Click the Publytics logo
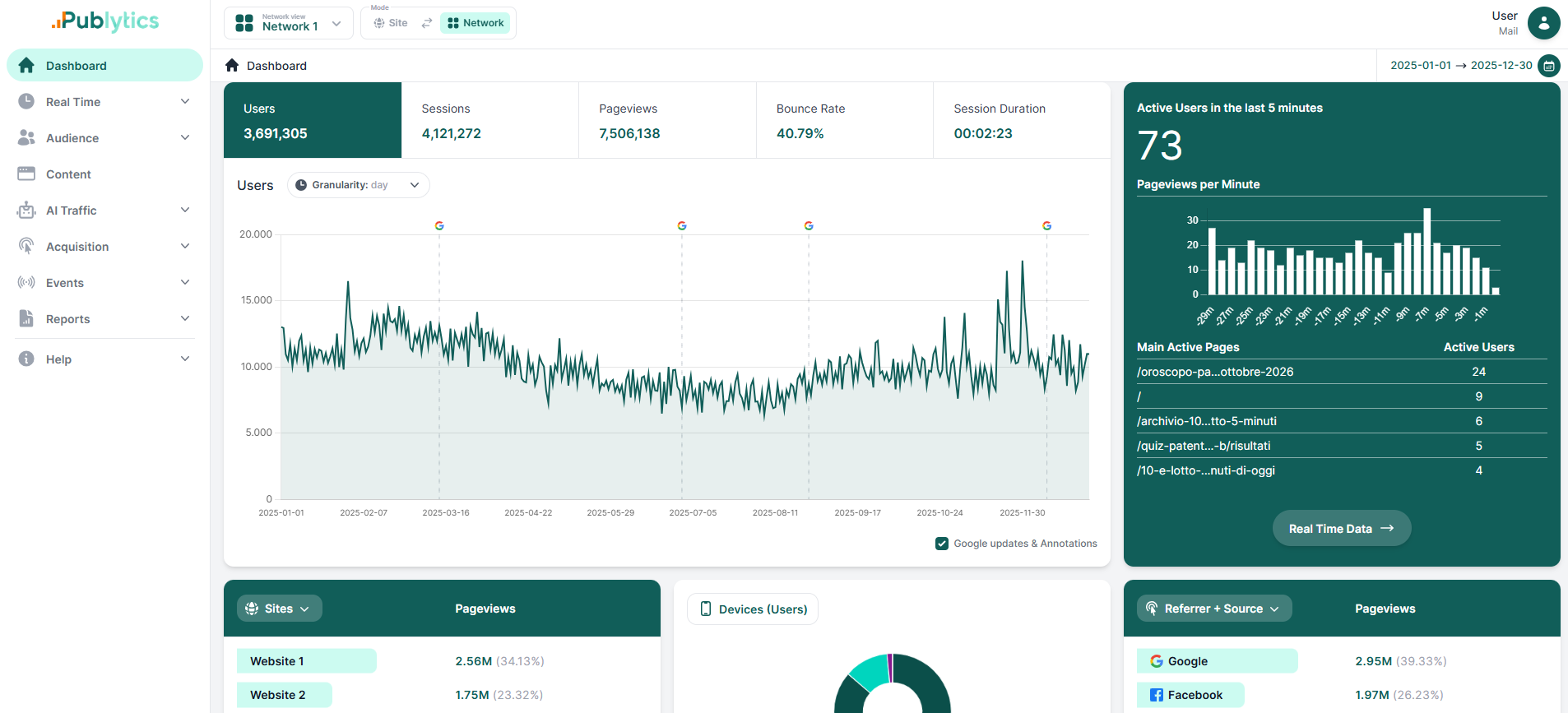1568x713 pixels. [x=105, y=21]
